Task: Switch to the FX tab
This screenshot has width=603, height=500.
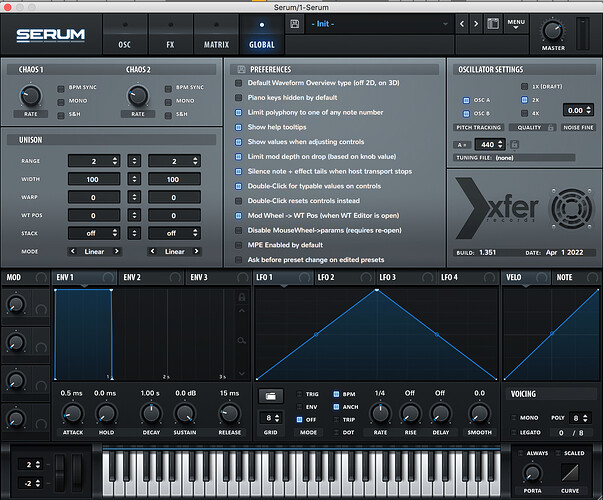Action: click(170, 35)
